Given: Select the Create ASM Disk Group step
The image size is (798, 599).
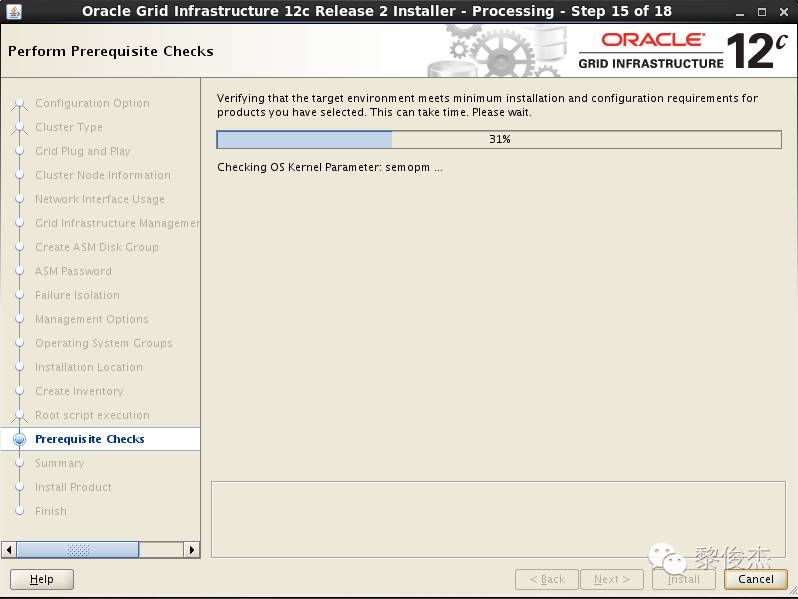Looking at the screenshot, I should (x=97, y=247).
